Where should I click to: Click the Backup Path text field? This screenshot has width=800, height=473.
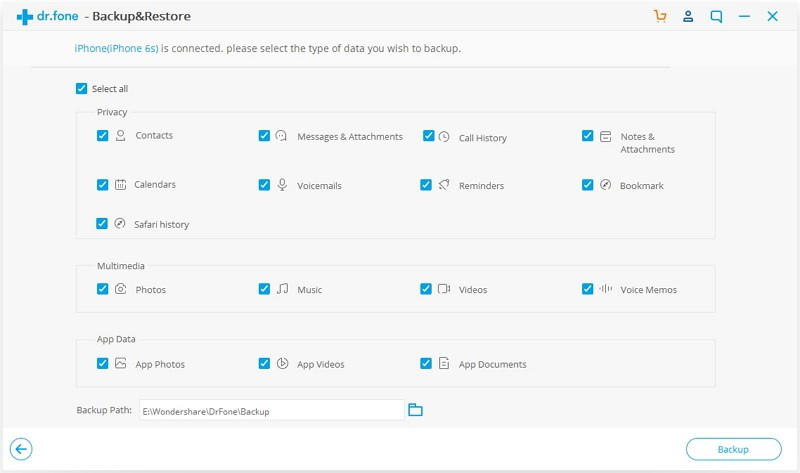[270, 410]
